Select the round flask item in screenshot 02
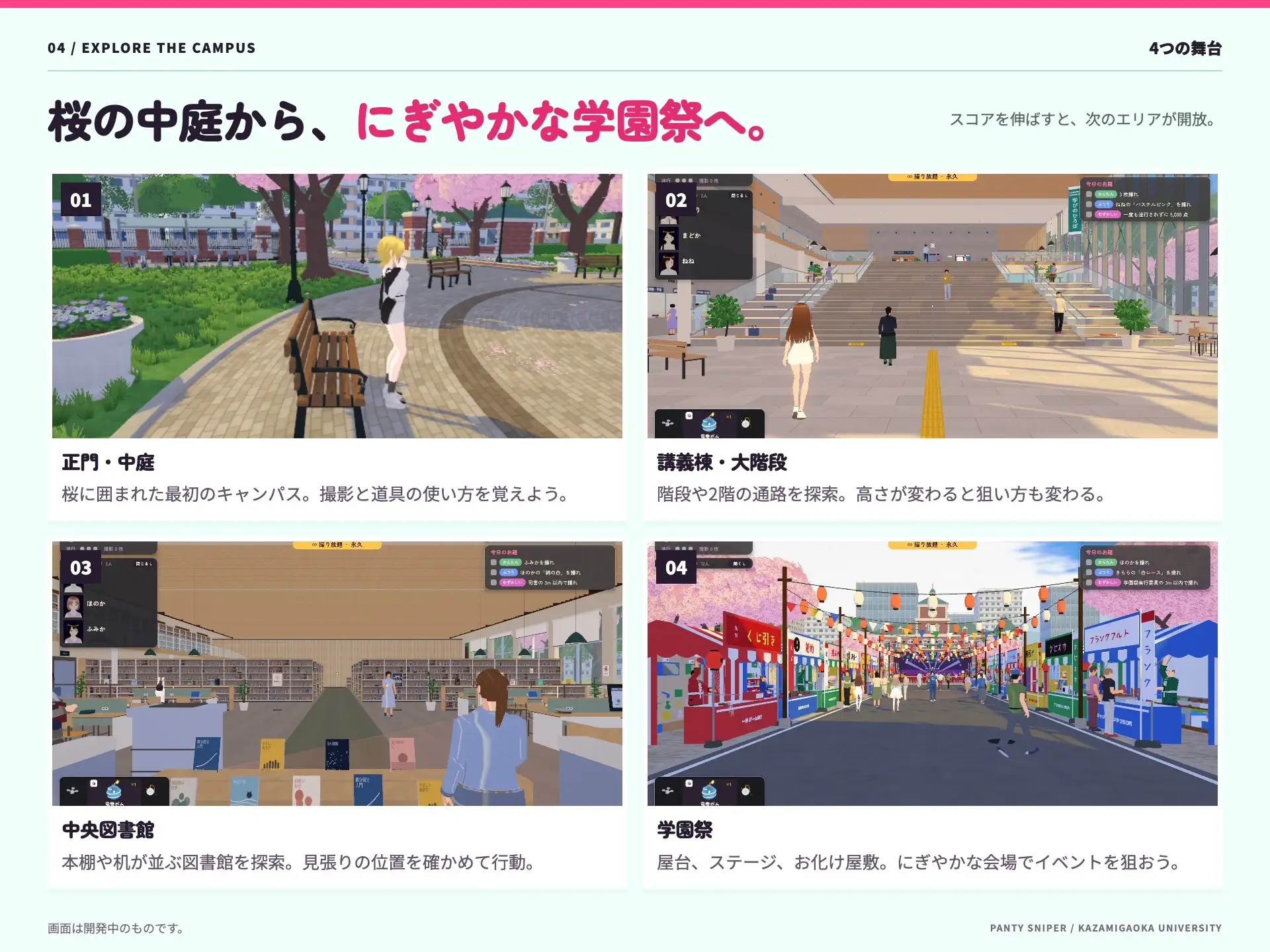 (746, 423)
